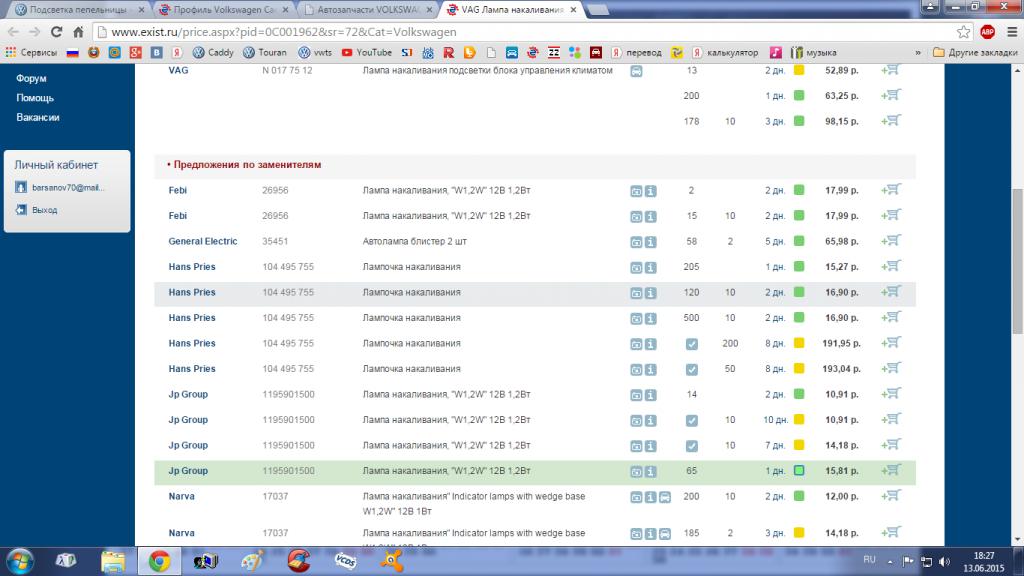
Task: Open Другие закладки folder
Action: pos(974,52)
